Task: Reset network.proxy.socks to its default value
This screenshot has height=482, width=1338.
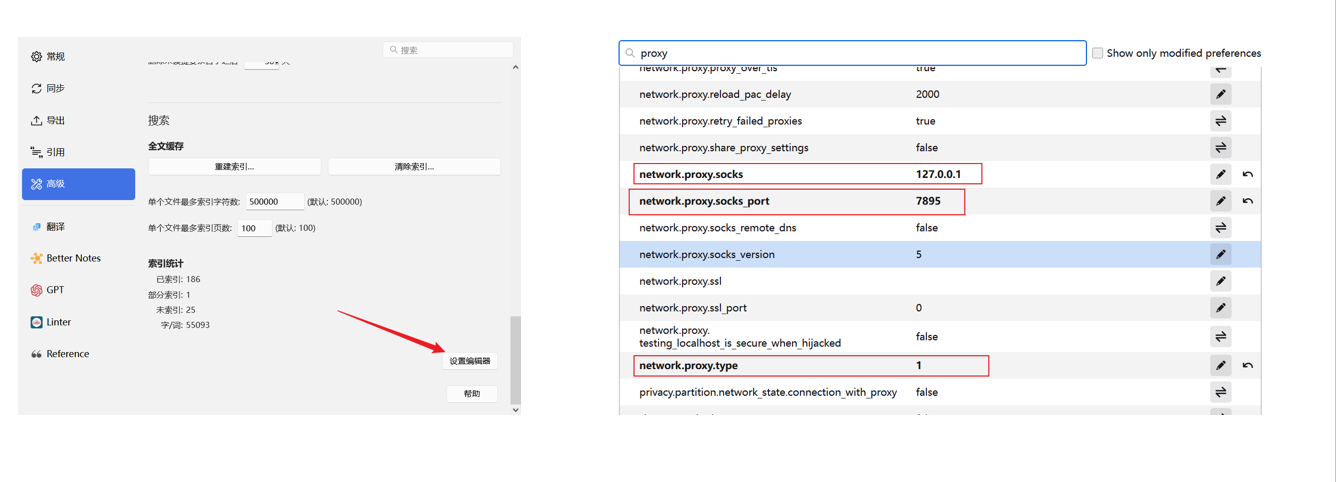Action: click(1247, 174)
